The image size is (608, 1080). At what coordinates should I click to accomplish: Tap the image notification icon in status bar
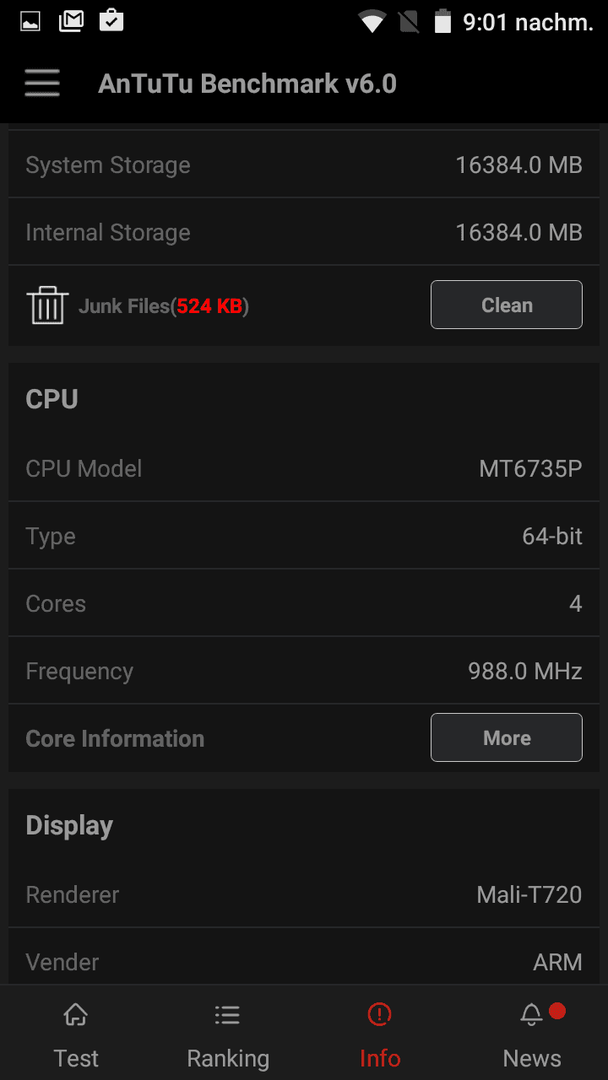pyautogui.click(x=30, y=22)
